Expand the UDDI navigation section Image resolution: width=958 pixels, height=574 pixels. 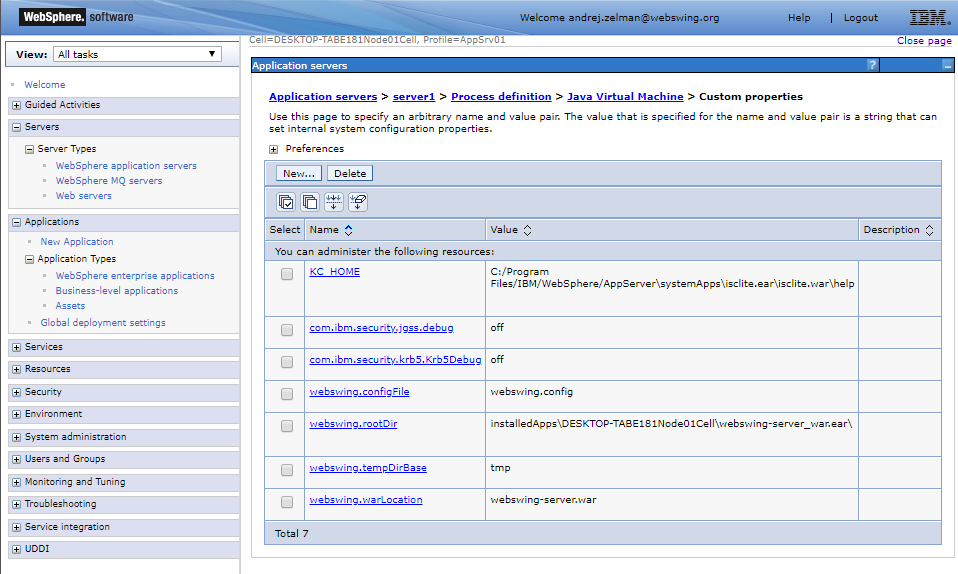(x=16, y=549)
